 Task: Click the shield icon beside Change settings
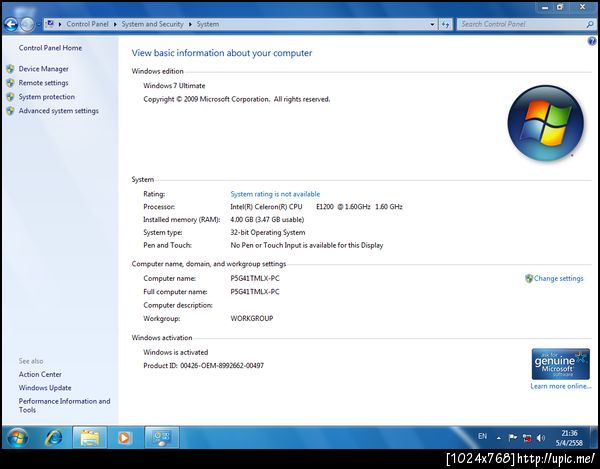coord(529,278)
